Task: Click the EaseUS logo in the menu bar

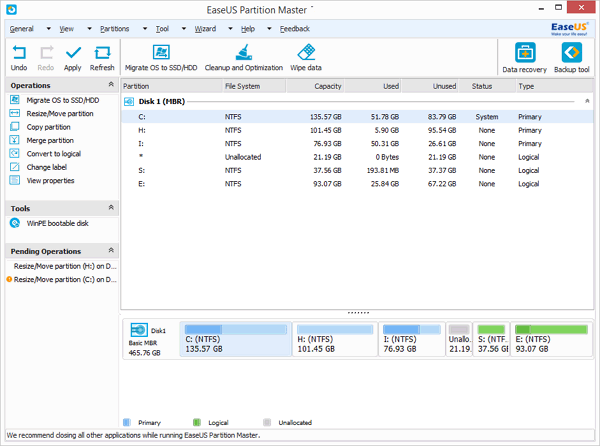Action: 569,29
